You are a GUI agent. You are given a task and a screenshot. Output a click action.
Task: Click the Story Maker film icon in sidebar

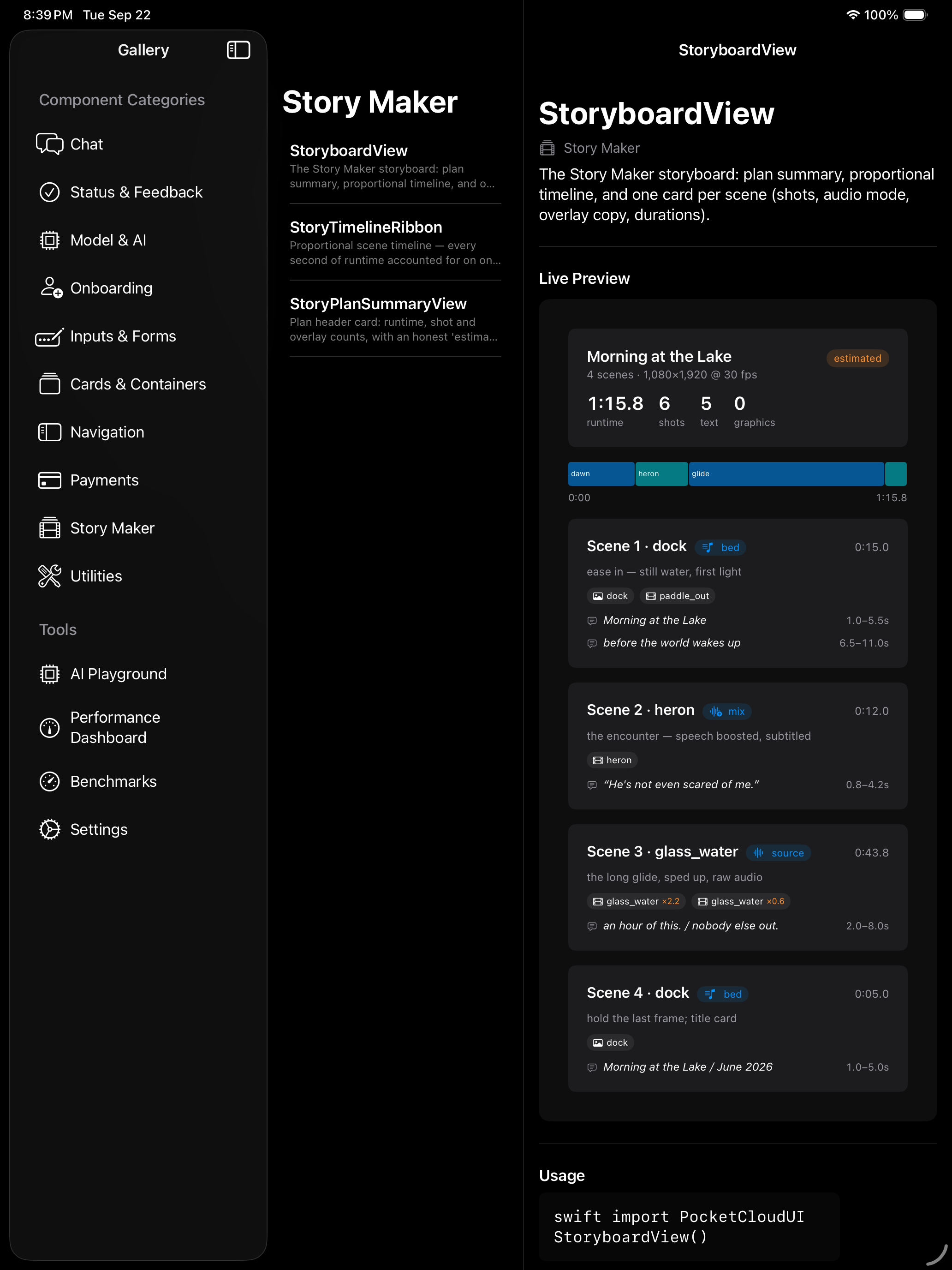pyautogui.click(x=49, y=528)
